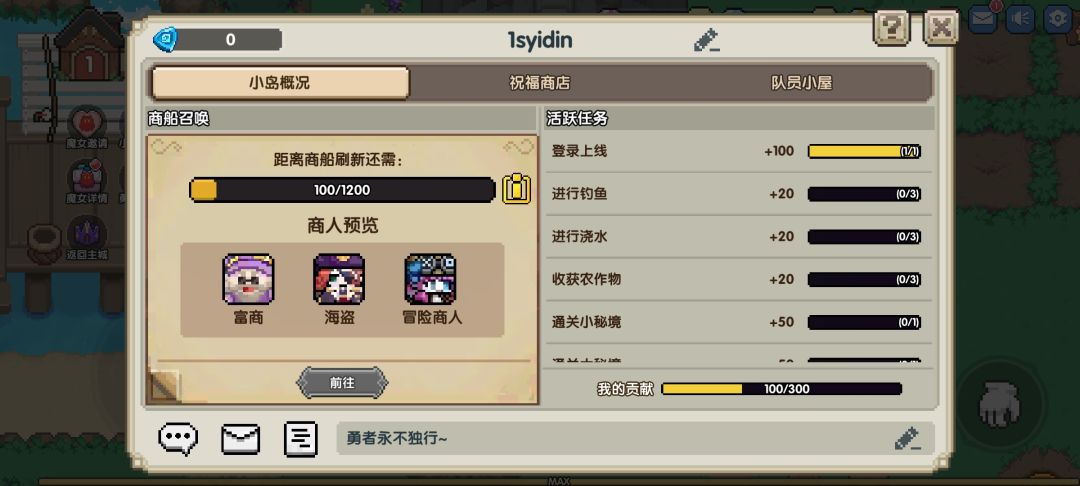1080x486 pixels.
Task: Switch to the 祝福商店 tab
Action: (539, 83)
